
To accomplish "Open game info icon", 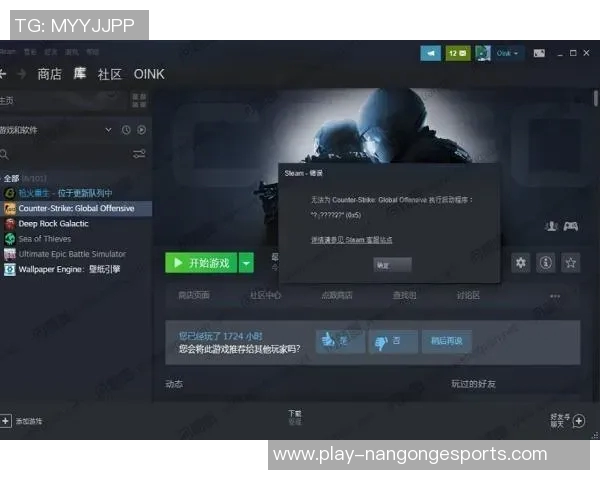I will pyautogui.click(x=546, y=263).
